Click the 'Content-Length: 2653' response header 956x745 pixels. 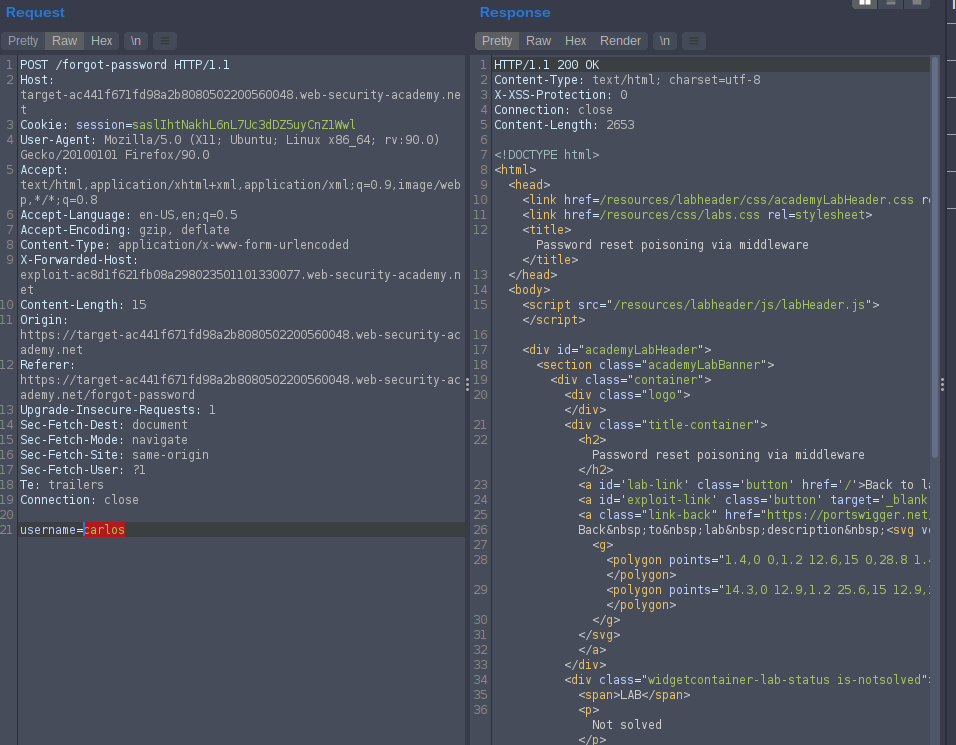pyautogui.click(x=564, y=125)
